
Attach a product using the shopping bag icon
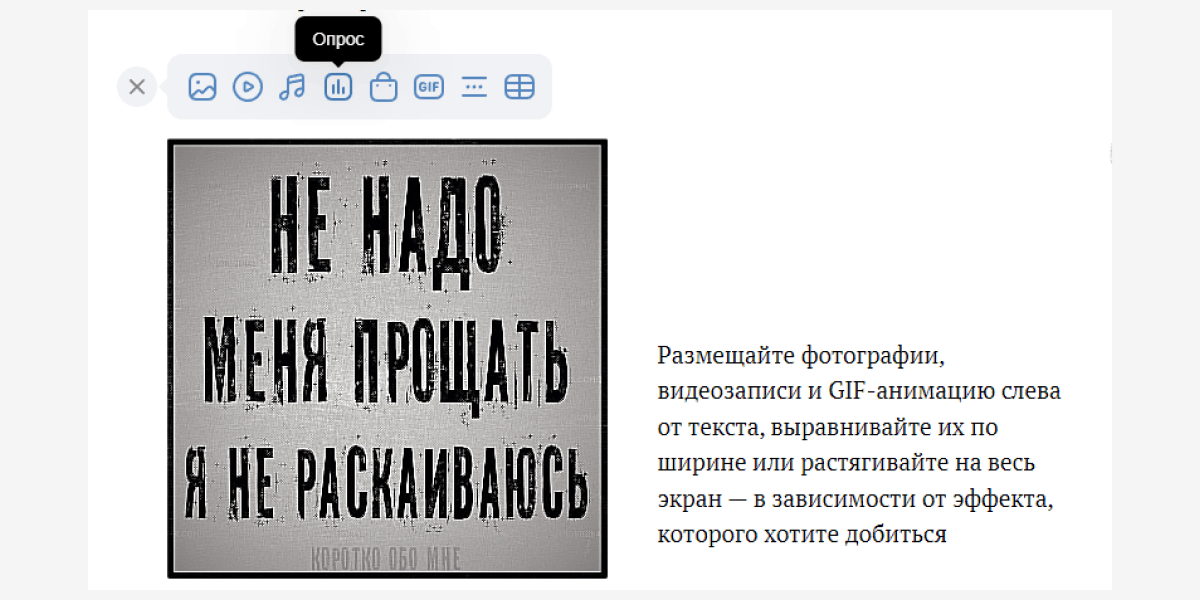tap(383, 87)
